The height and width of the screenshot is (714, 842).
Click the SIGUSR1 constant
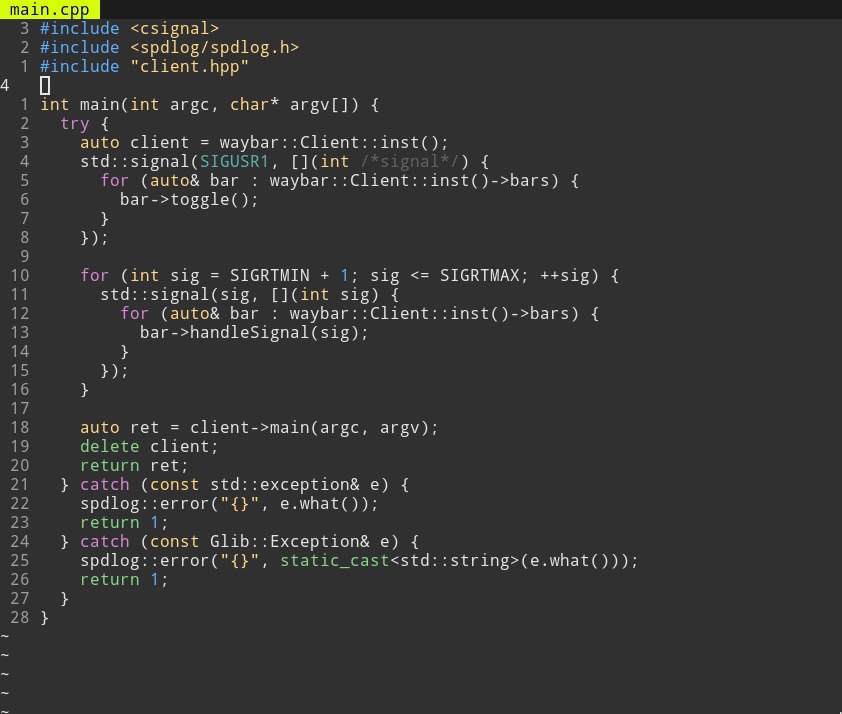pos(234,162)
